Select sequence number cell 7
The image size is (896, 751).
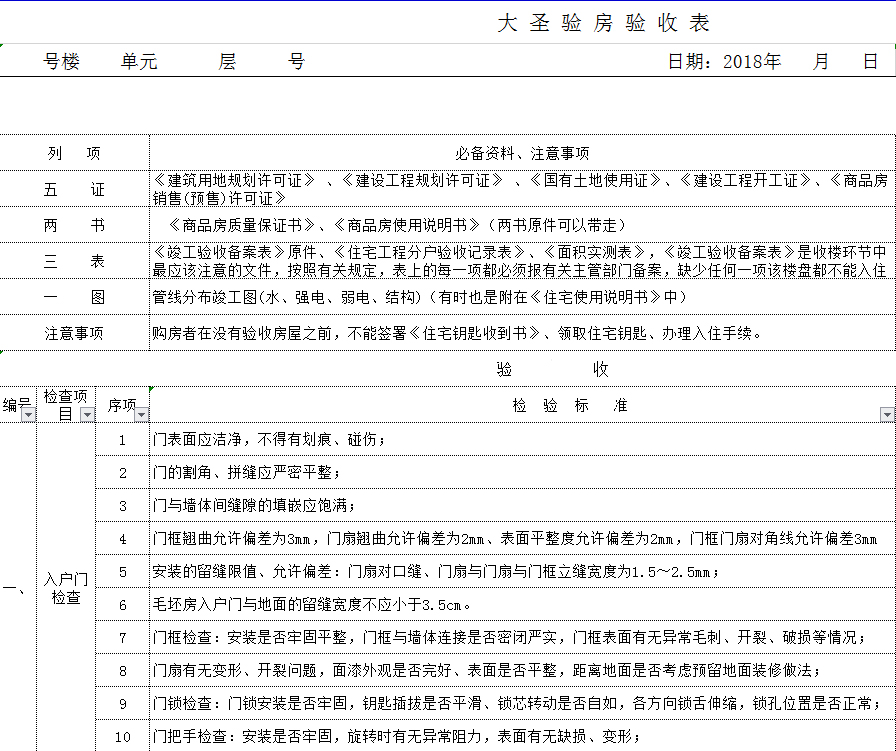point(122,637)
